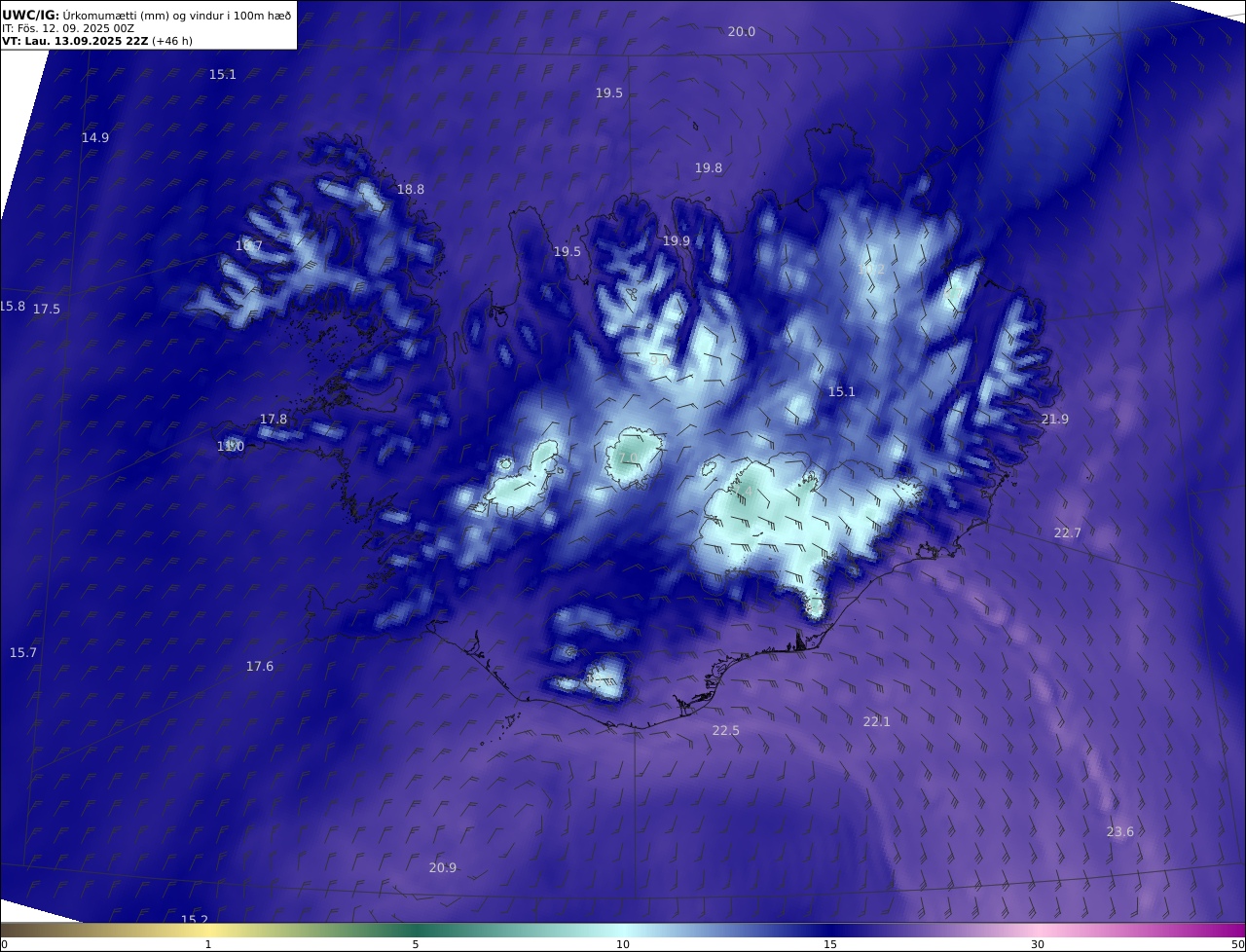1246x952 pixels.
Task: Click the 18.8 value label
Action: [411, 189]
